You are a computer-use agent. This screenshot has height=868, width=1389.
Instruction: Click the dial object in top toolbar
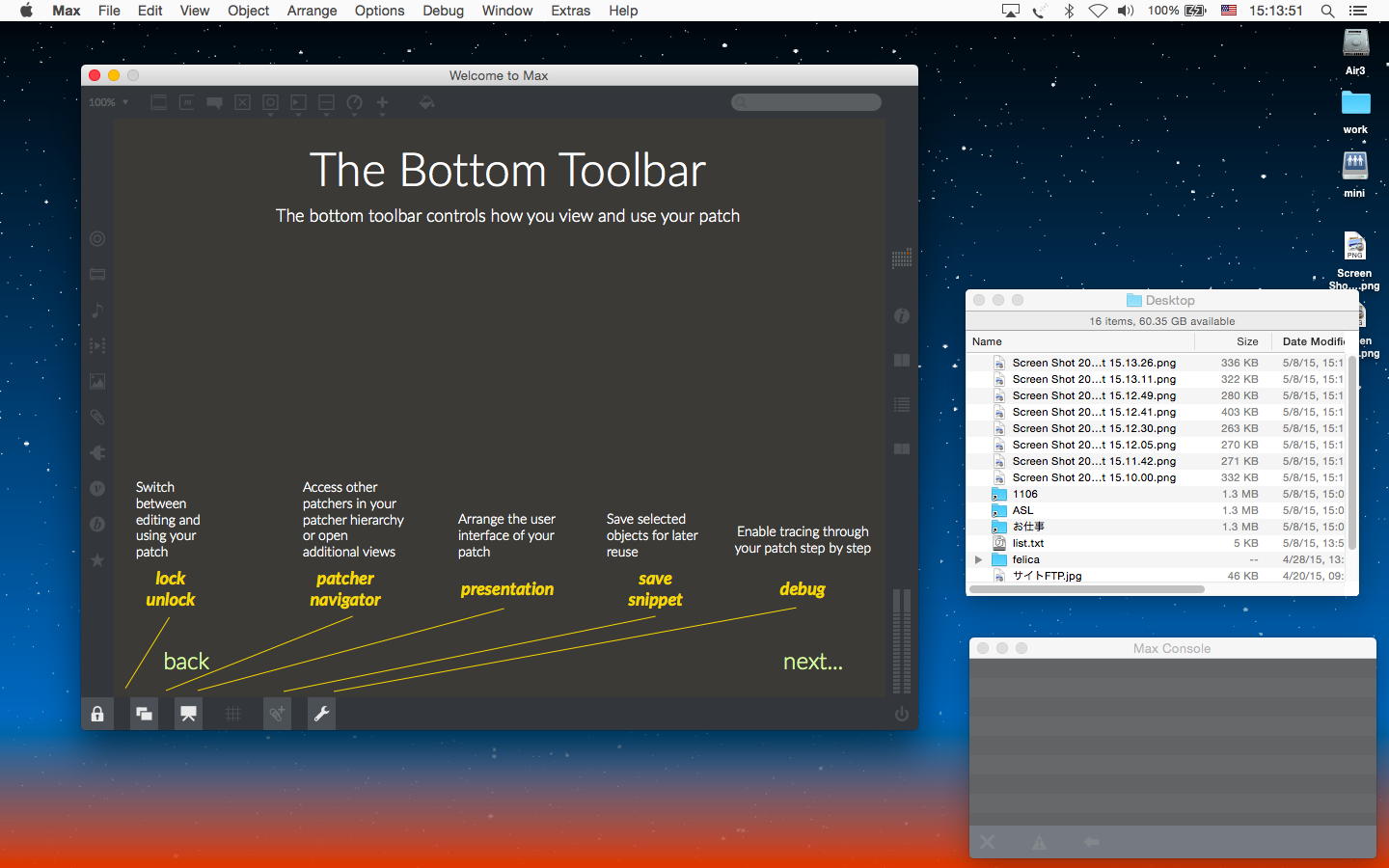354,102
